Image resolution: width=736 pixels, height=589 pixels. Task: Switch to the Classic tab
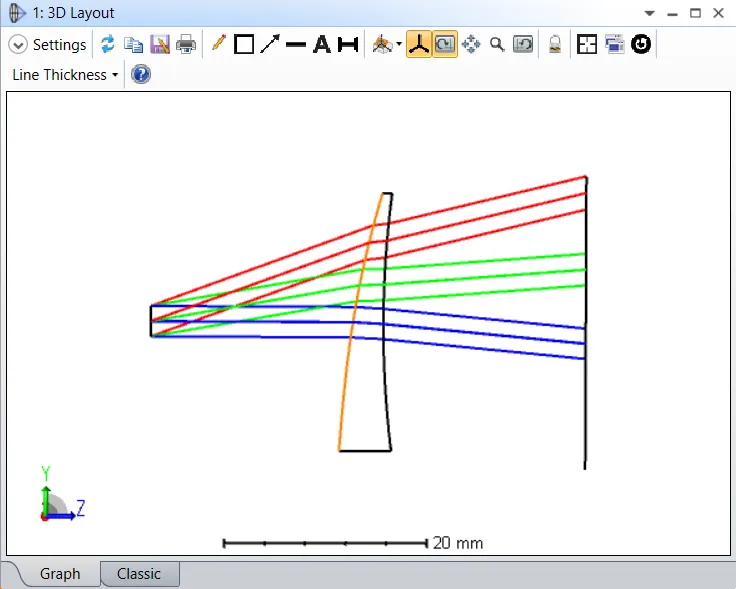[139, 574]
